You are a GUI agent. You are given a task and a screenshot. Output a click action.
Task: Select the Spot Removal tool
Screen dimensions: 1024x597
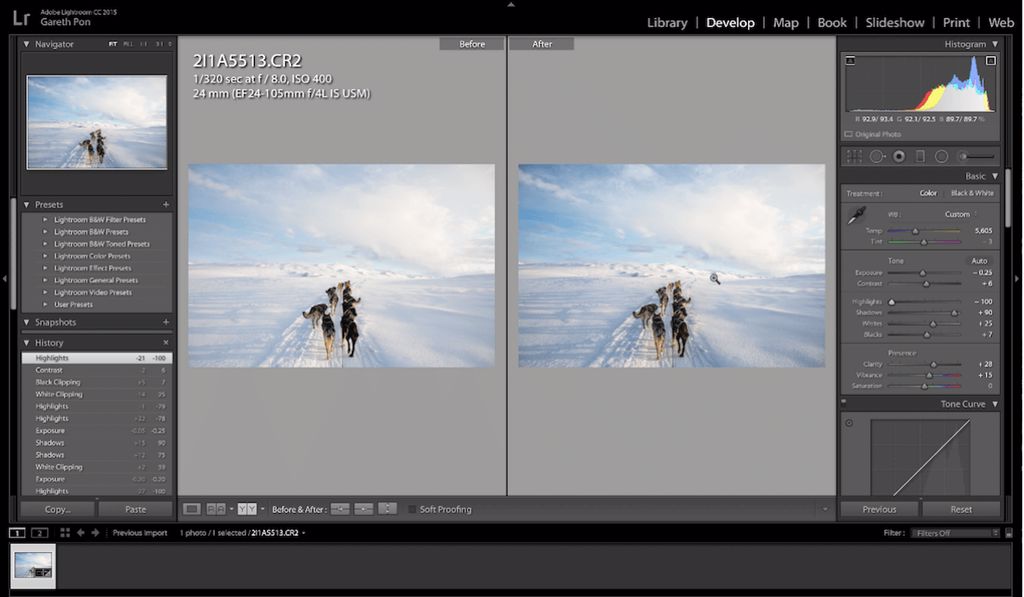coord(877,156)
